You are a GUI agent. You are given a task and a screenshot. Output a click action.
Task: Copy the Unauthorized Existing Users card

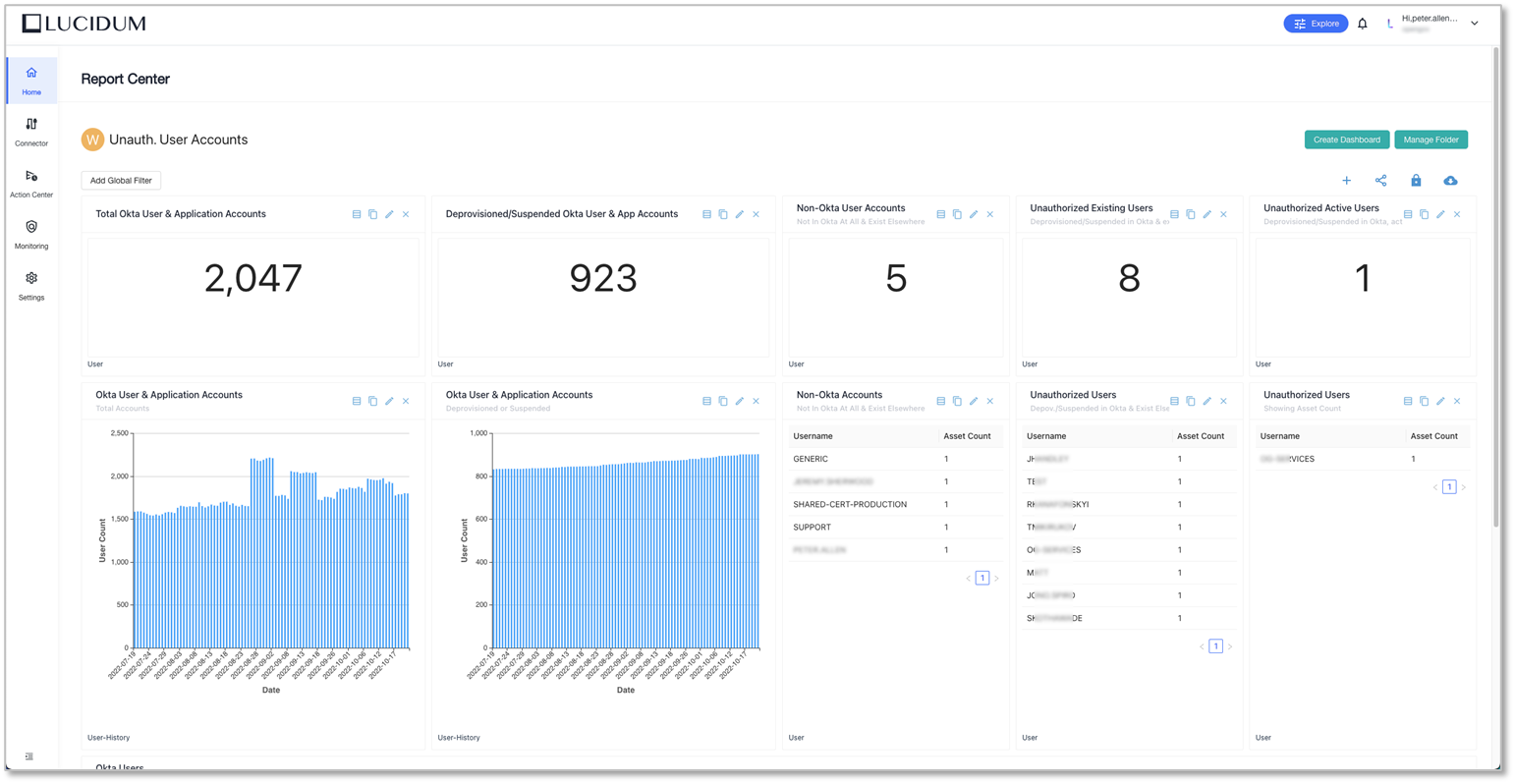[1190, 214]
